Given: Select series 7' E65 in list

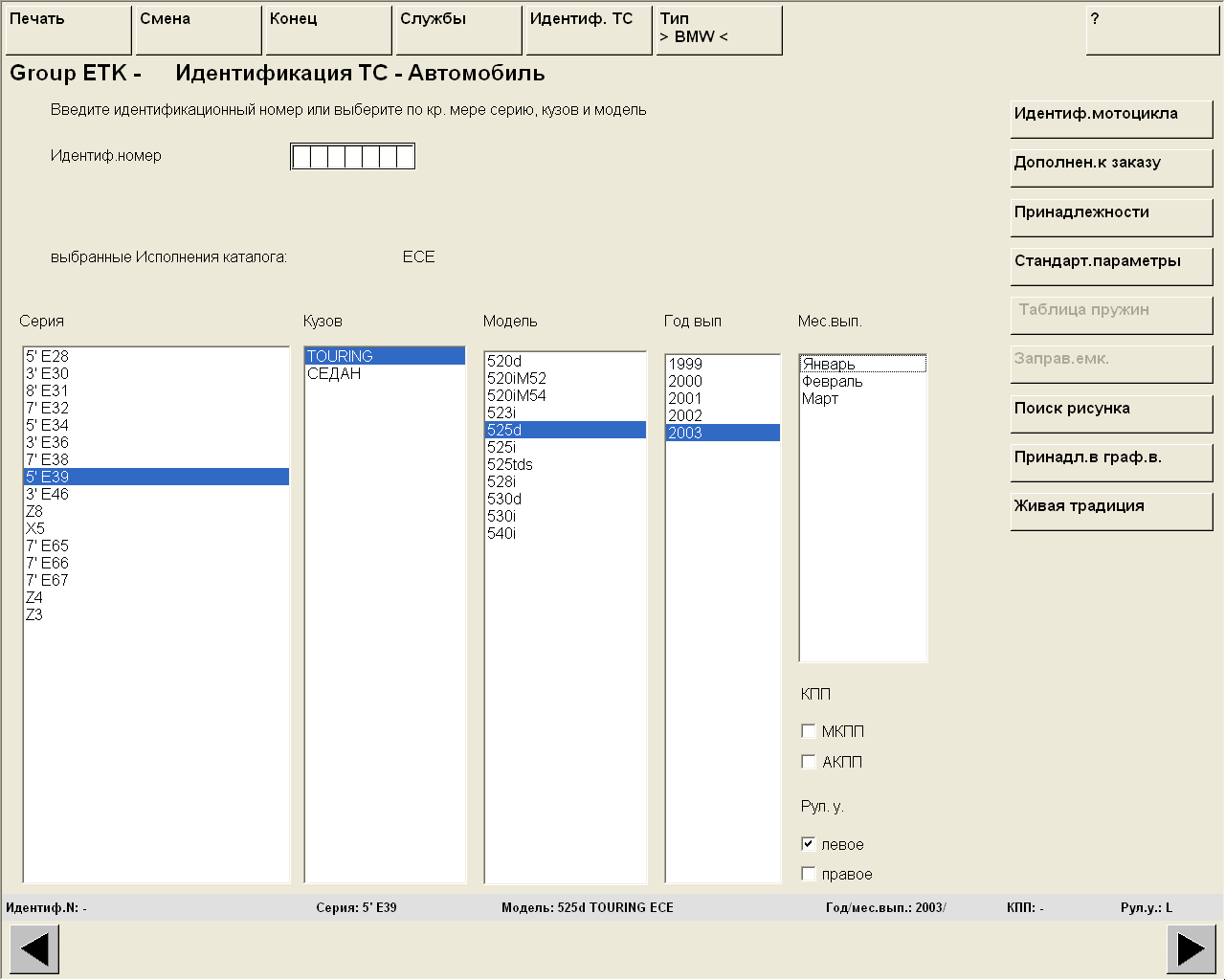Looking at the screenshot, I should click(x=156, y=546).
